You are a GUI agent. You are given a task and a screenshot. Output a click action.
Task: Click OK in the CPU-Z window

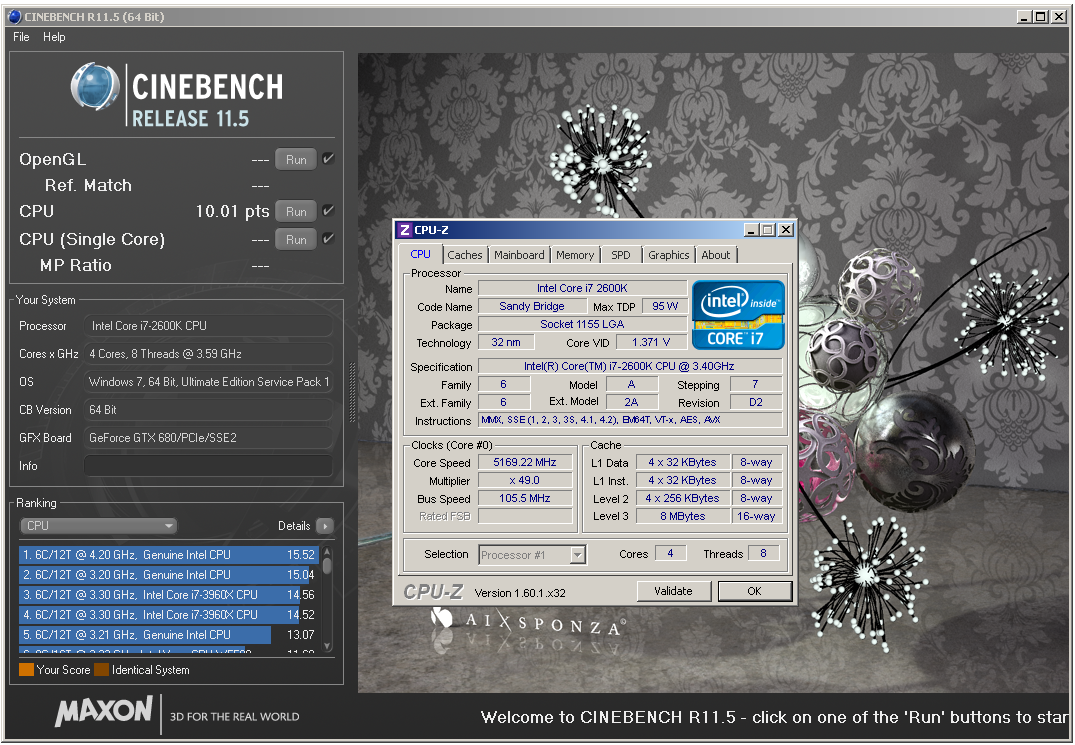coord(754,591)
